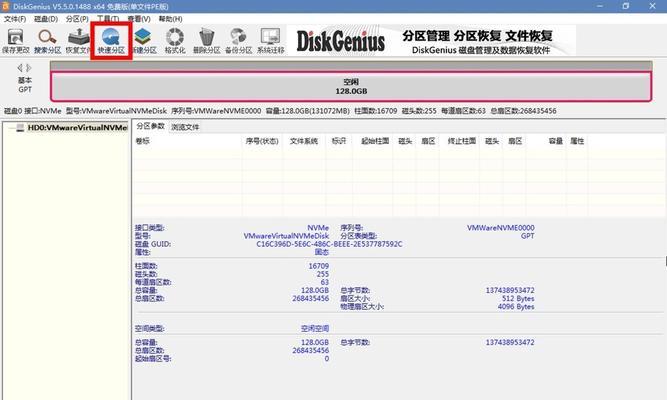The image size is (667, 400).
Task: Click the 序号(状态) column header
Action: click(262, 141)
